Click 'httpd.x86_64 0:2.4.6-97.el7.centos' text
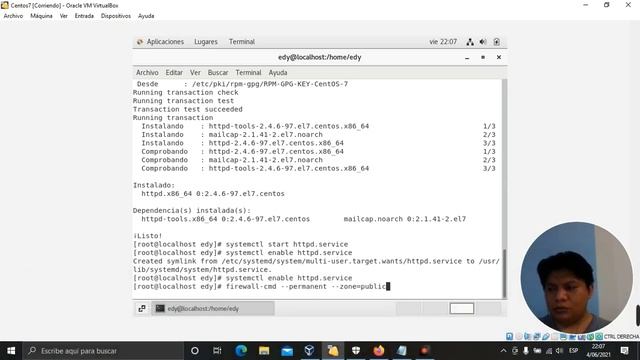 [x=213, y=193]
